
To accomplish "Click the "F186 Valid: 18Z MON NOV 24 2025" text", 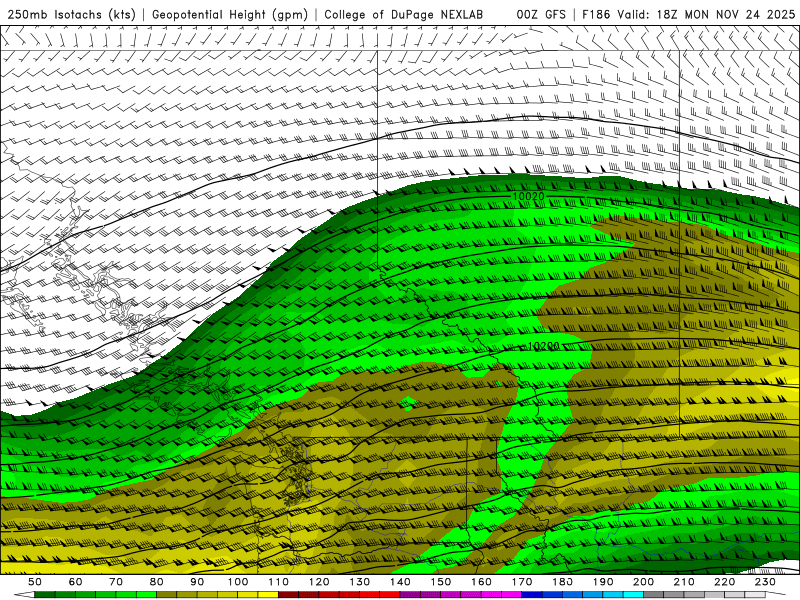I will 688,14.
